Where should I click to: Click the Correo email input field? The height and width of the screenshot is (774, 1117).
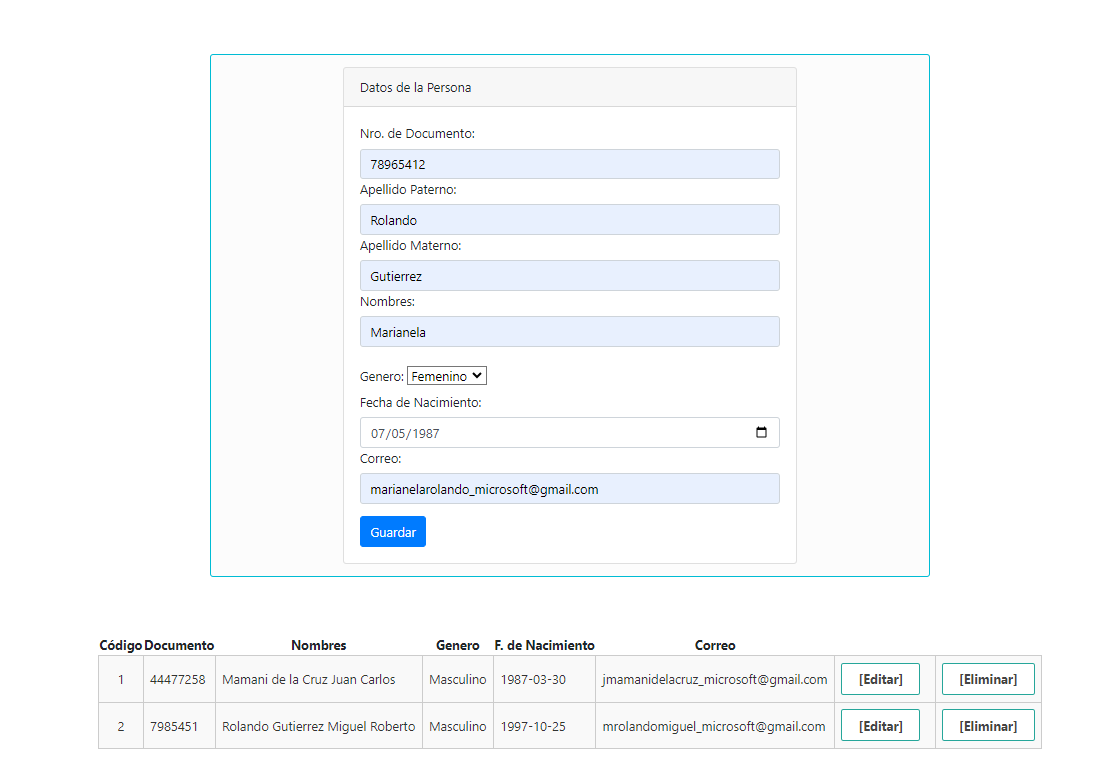coord(569,489)
